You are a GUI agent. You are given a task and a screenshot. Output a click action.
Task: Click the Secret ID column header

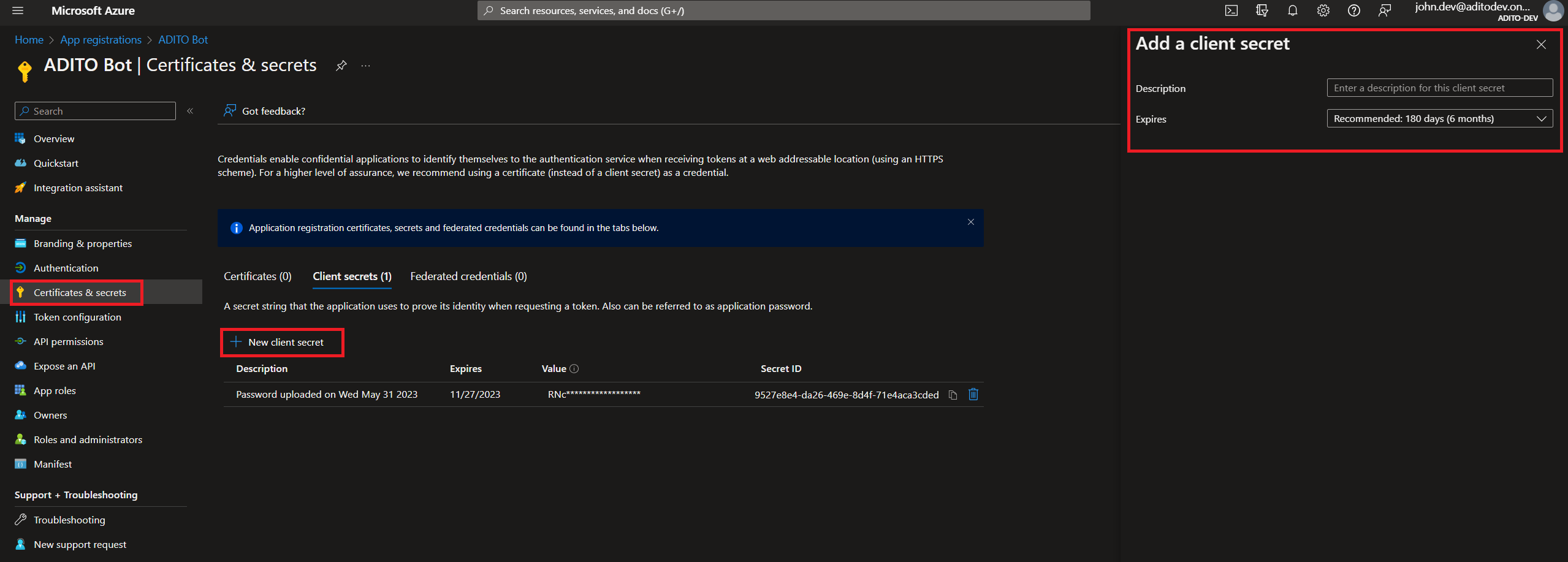click(781, 368)
